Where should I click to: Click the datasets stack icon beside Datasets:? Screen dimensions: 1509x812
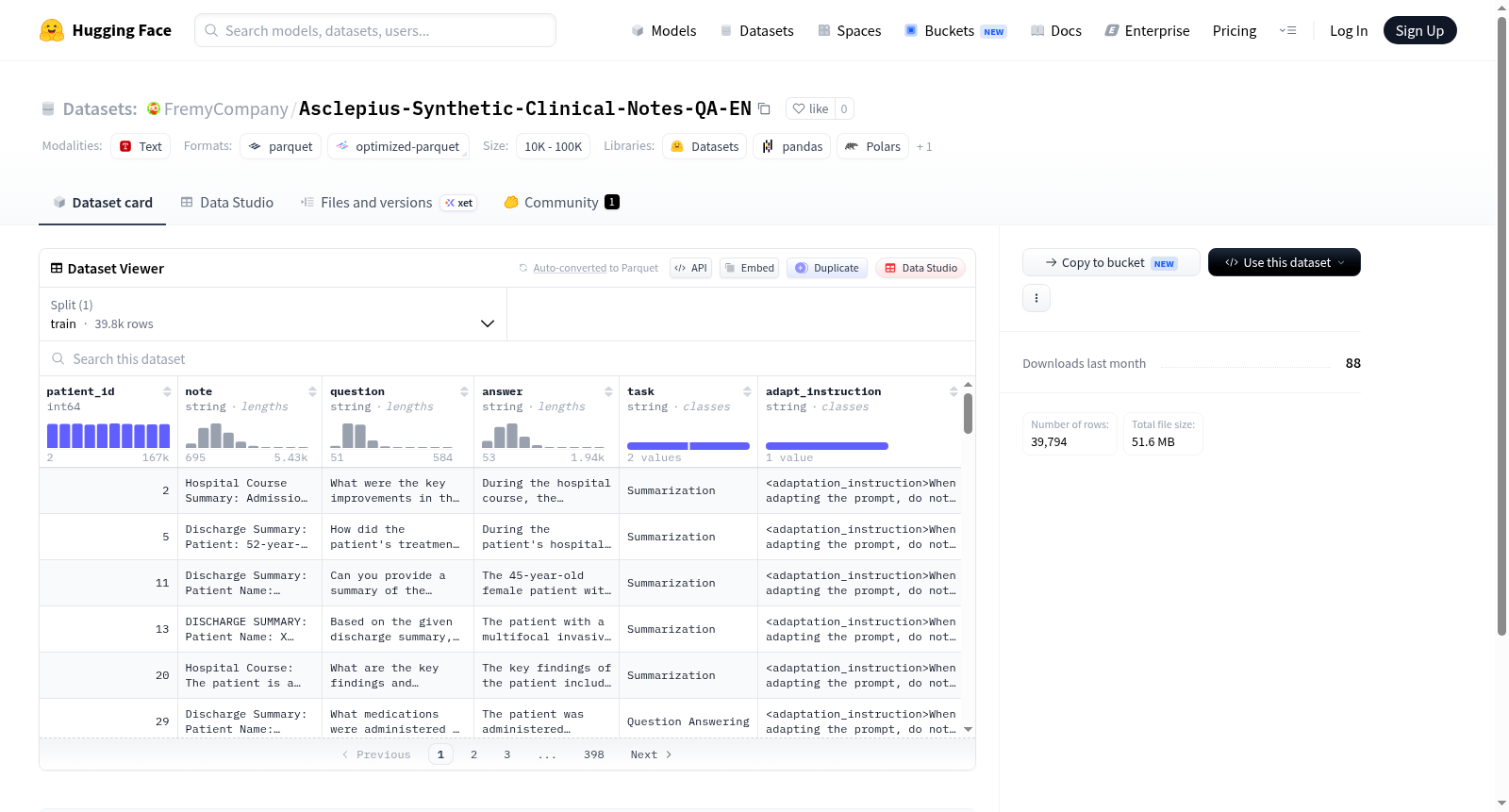pyautogui.click(x=48, y=109)
